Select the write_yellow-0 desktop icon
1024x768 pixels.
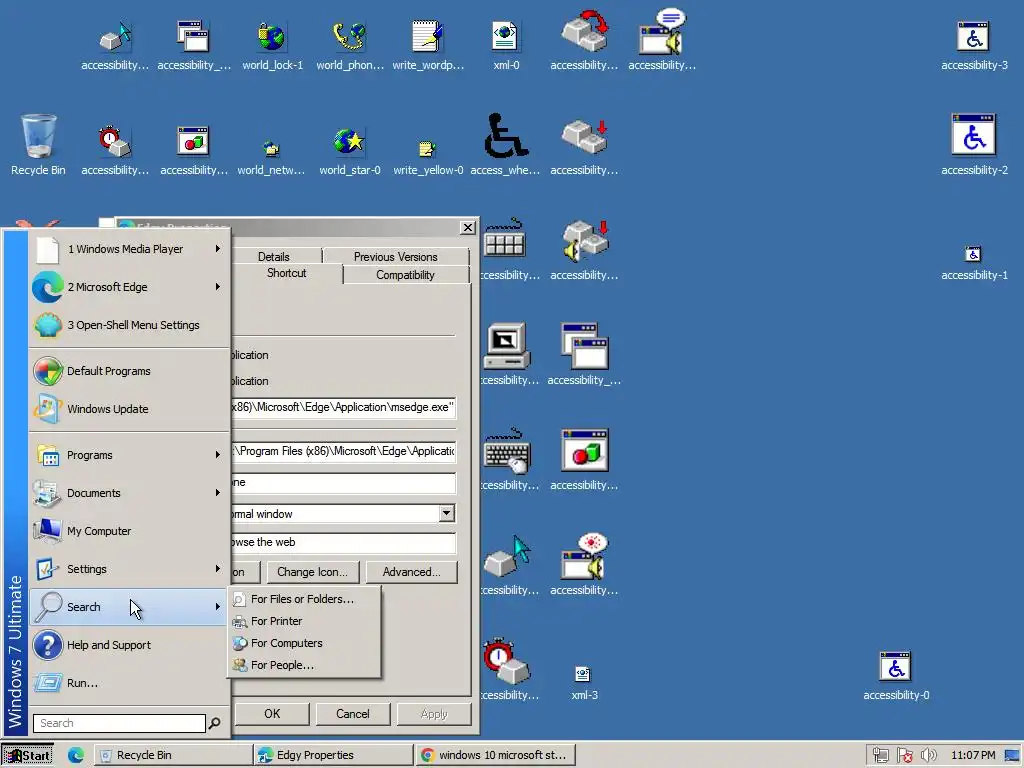tap(428, 157)
